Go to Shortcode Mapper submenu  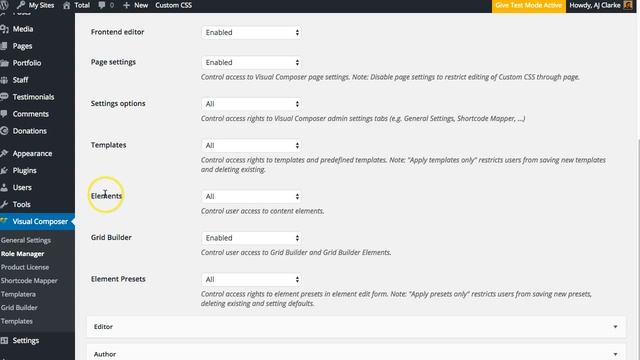pyautogui.click(x=29, y=281)
